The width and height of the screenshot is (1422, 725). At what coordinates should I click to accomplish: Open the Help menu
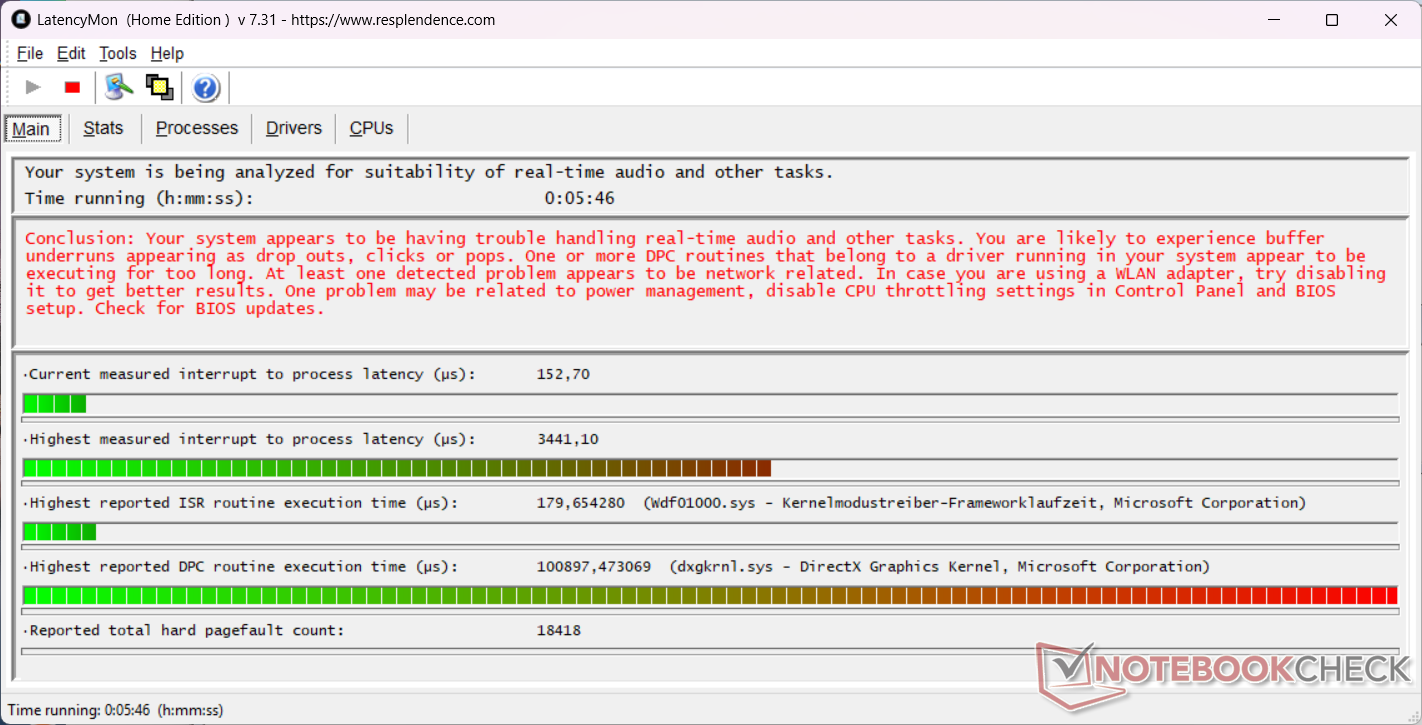click(167, 54)
